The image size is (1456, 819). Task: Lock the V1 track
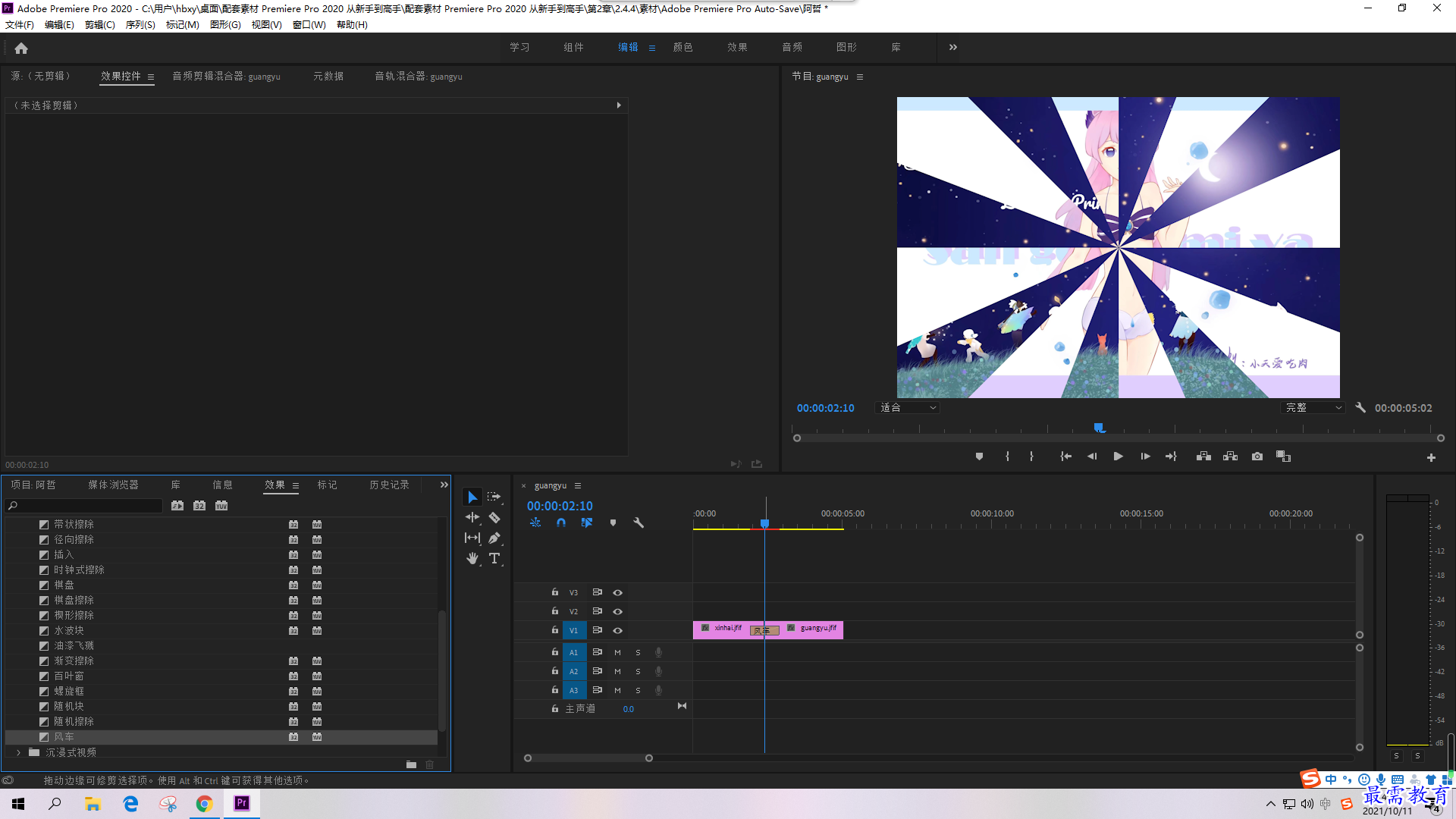pos(555,630)
